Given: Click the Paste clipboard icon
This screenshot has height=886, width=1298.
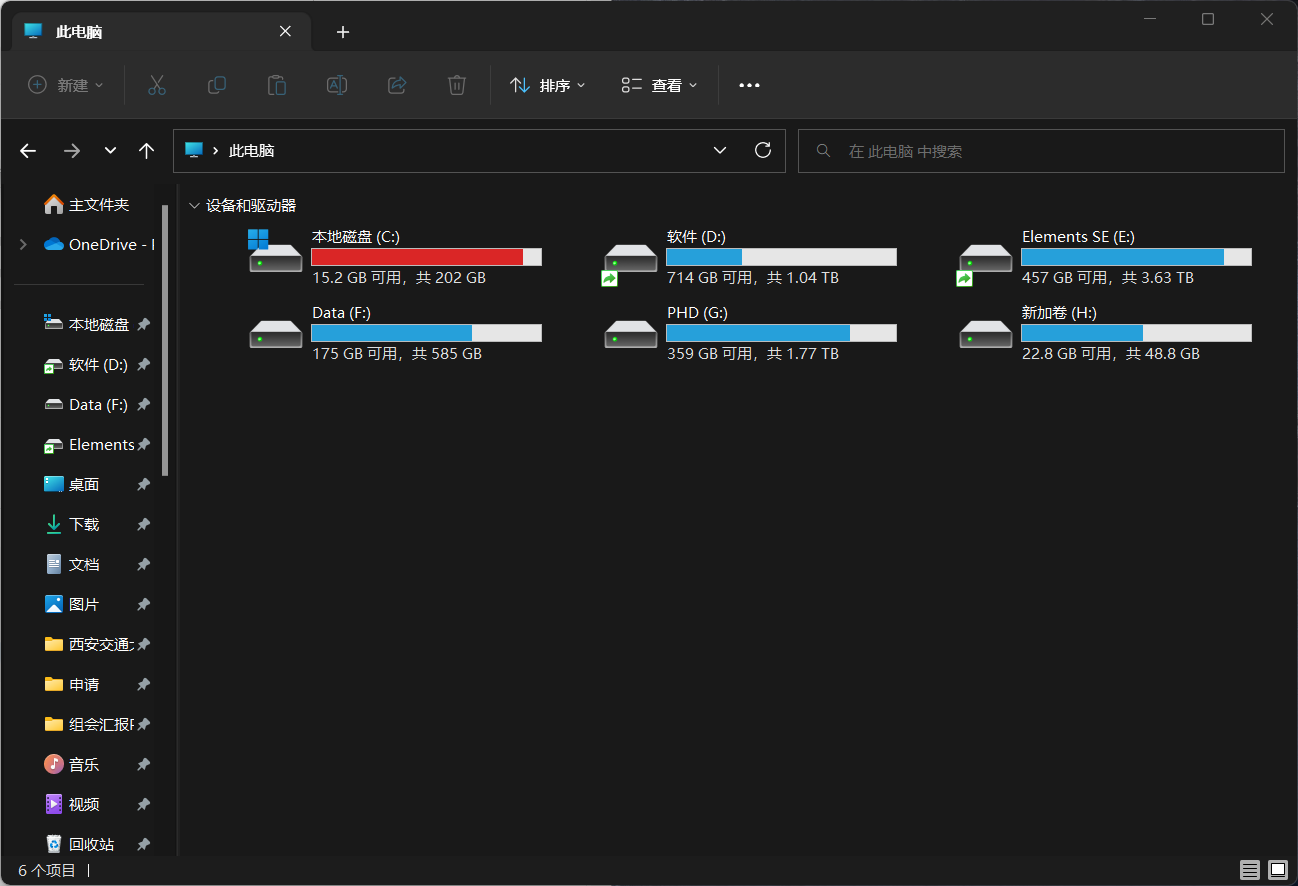Looking at the screenshot, I should coord(277,85).
